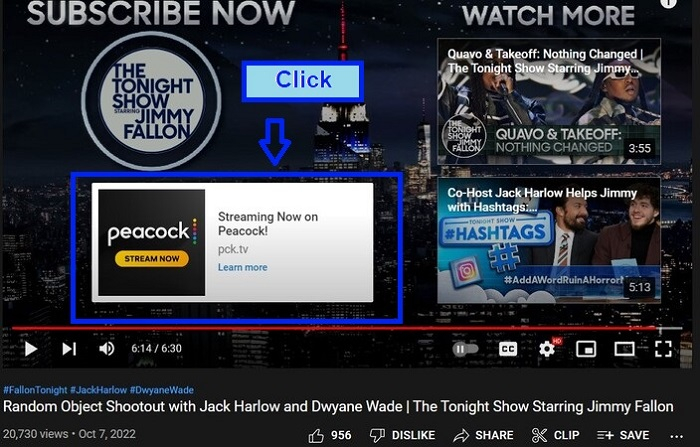Mute the video volume
The height and width of the screenshot is (447, 700).
106,349
